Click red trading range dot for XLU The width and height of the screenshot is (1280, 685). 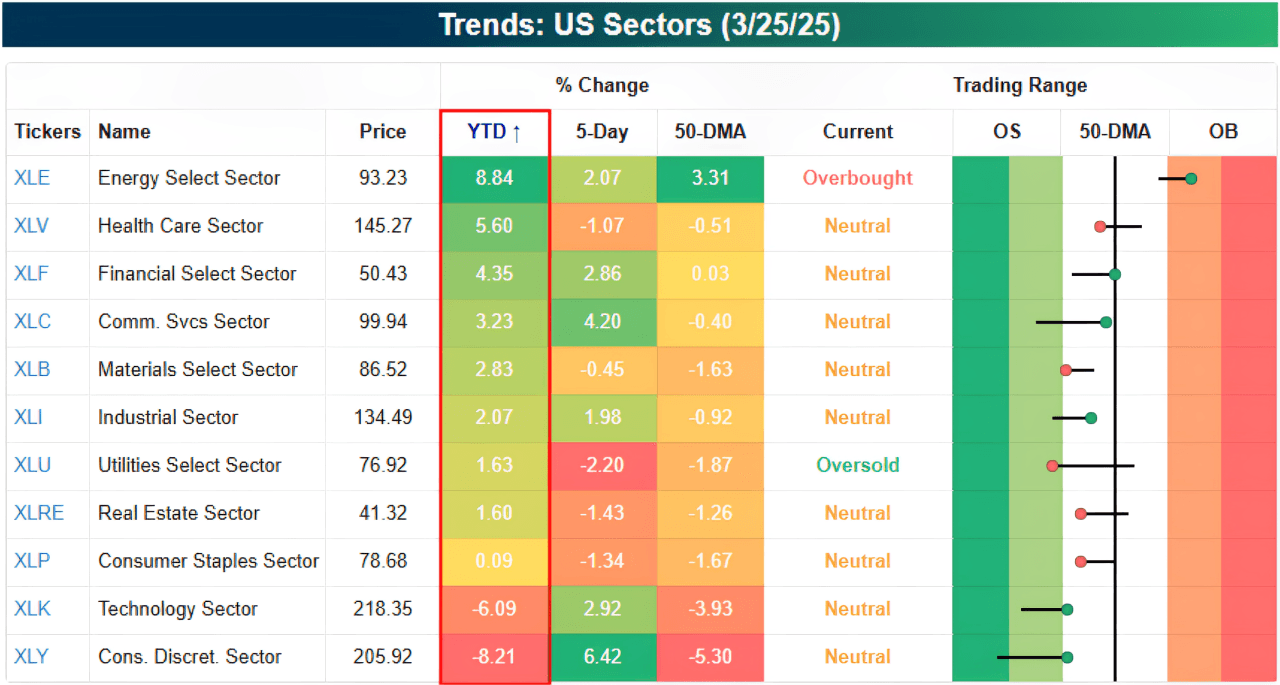point(1052,466)
